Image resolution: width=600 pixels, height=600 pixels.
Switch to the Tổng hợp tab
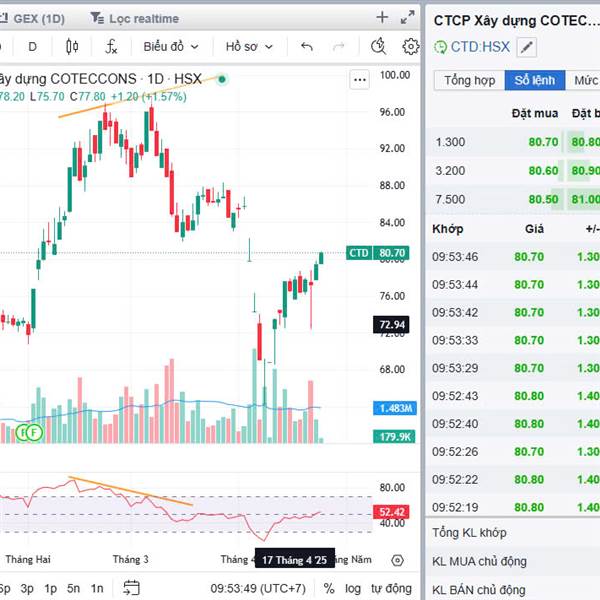pyautogui.click(x=470, y=80)
